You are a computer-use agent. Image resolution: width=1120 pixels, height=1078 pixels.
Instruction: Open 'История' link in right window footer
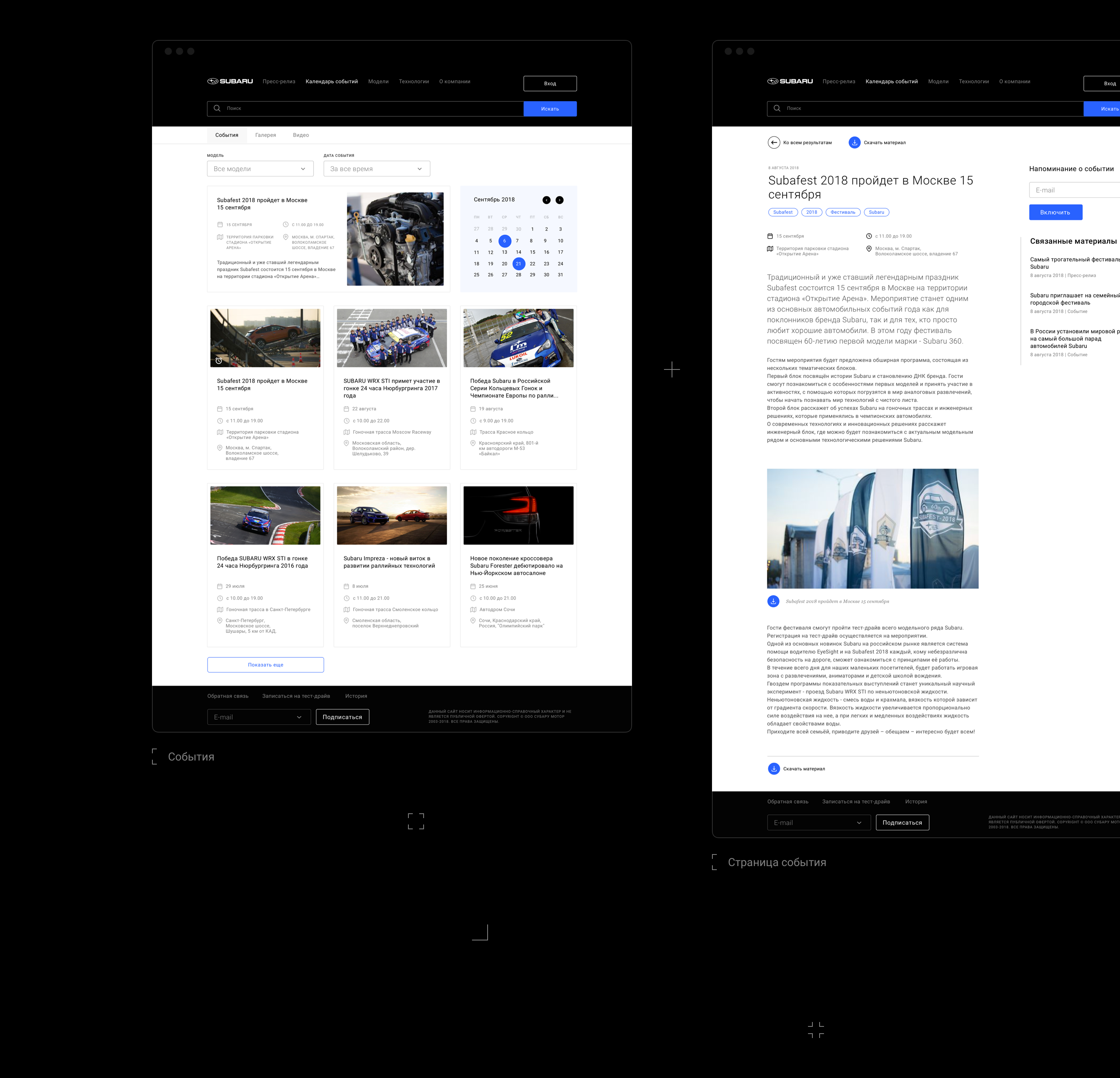click(x=916, y=802)
